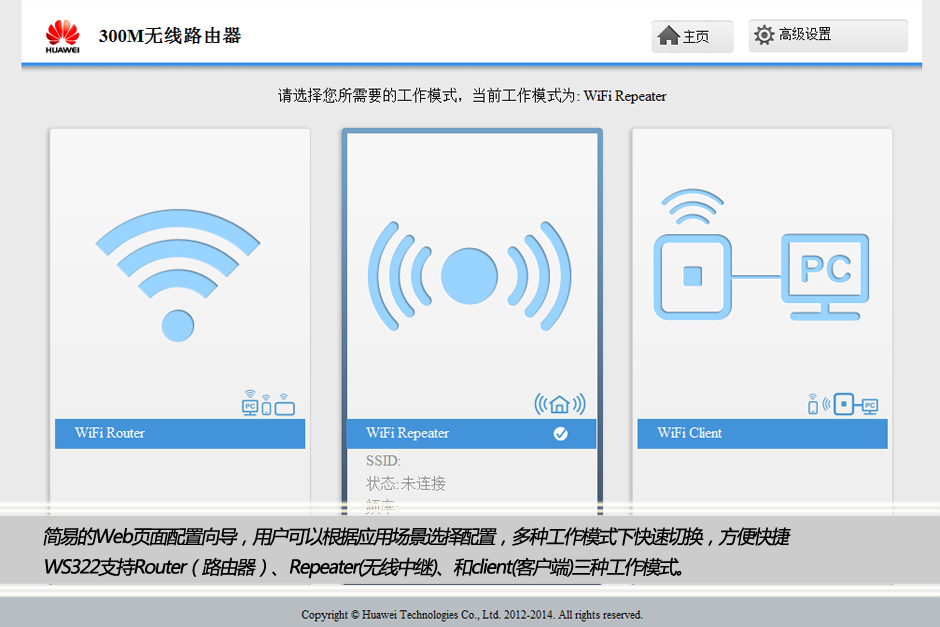Click the current mode prompt text

(472, 96)
